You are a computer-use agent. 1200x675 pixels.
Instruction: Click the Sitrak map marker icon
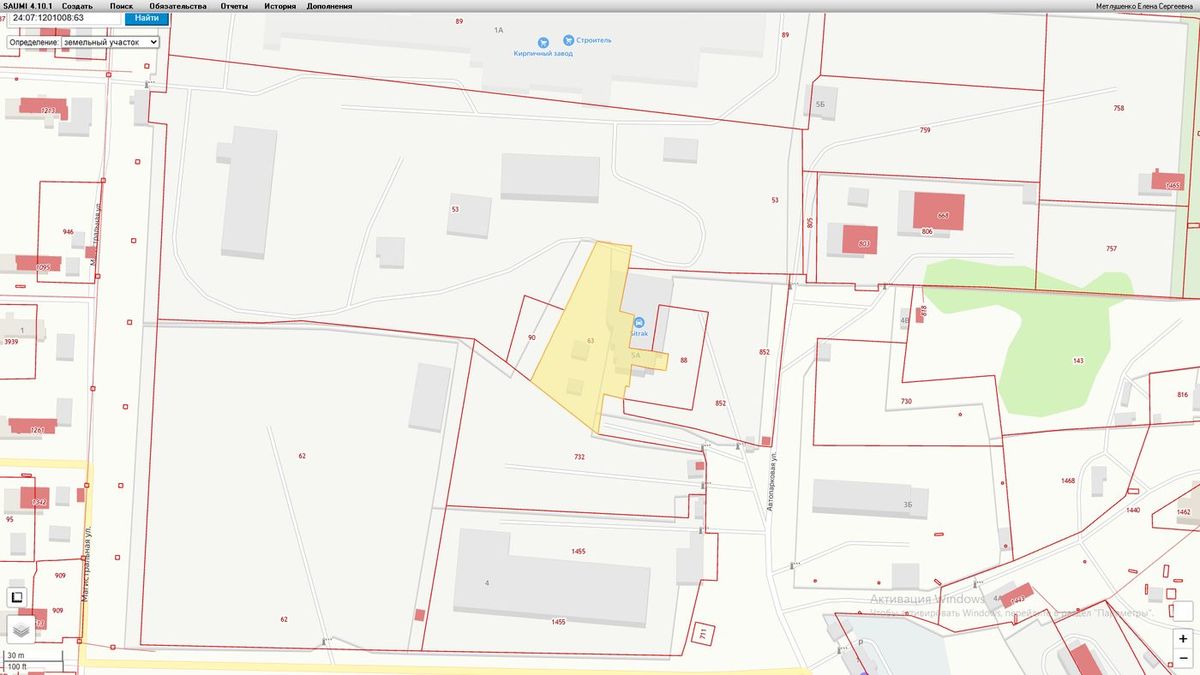point(639,321)
